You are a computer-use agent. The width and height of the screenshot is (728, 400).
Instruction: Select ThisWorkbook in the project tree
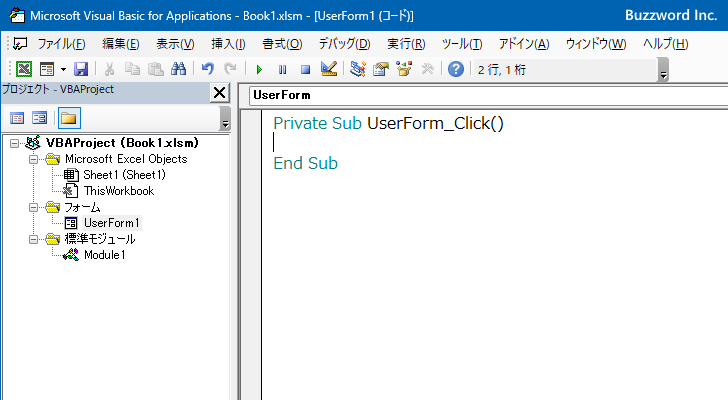(118, 191)
